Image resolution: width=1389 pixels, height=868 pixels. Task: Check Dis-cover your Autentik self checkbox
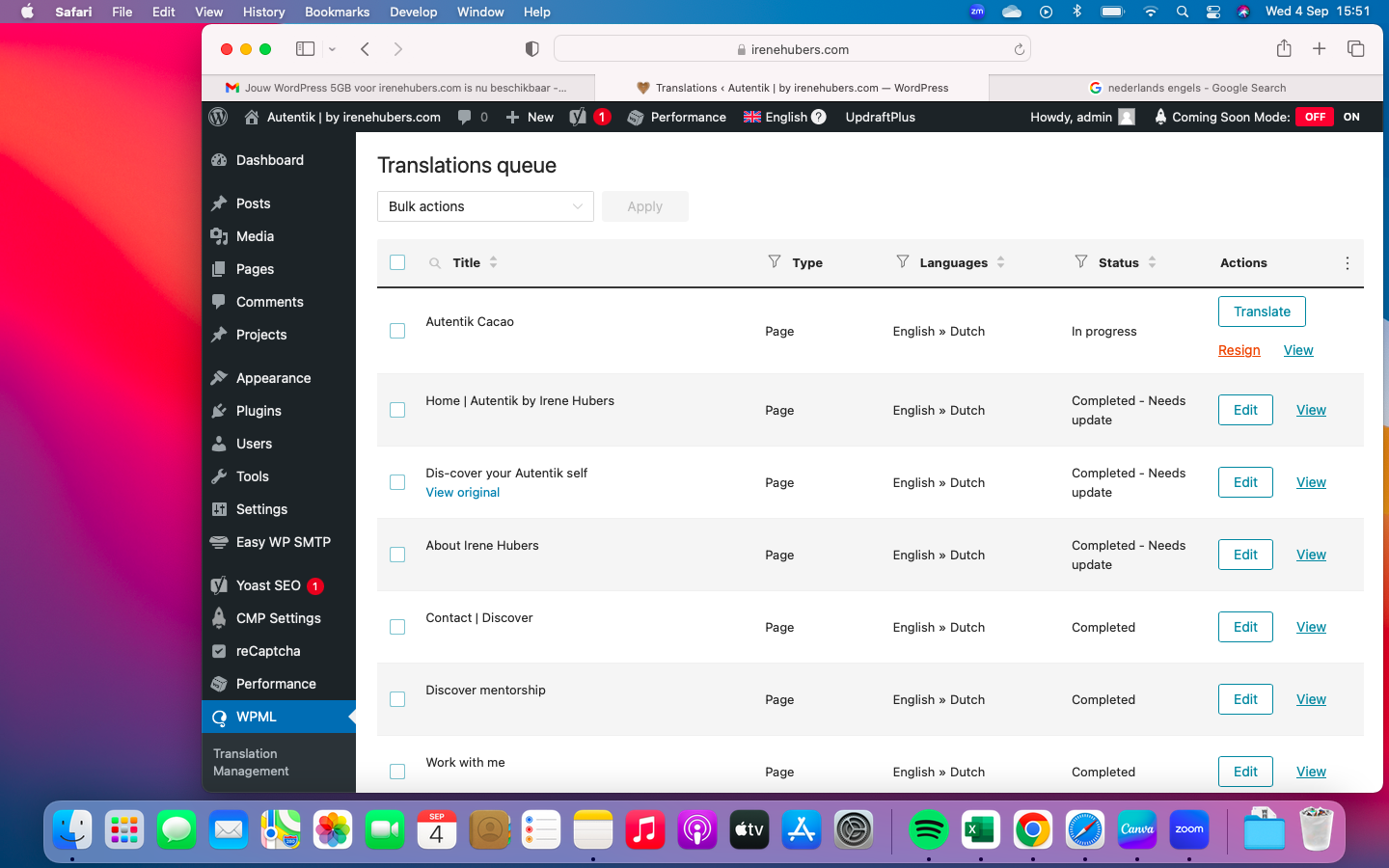(x=397, y=482)
